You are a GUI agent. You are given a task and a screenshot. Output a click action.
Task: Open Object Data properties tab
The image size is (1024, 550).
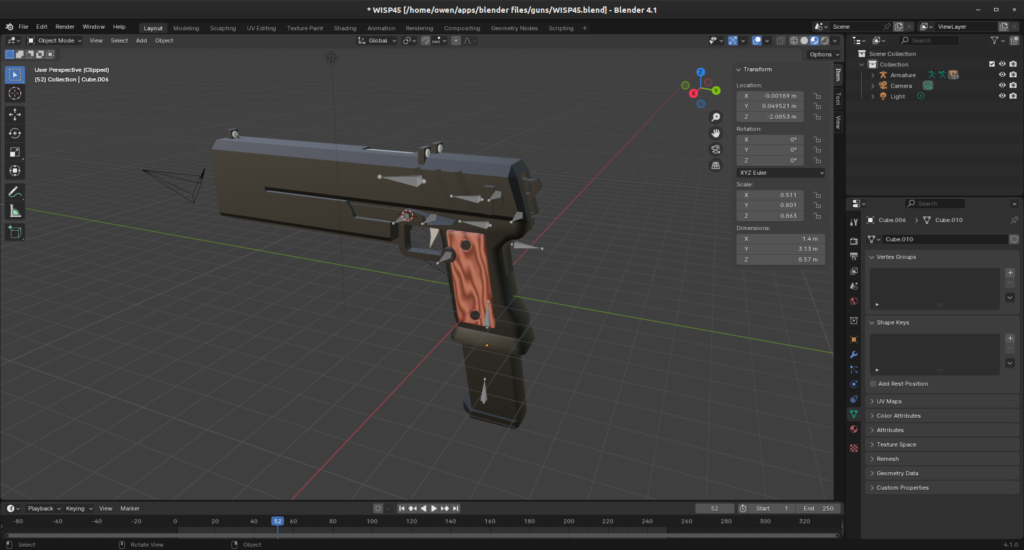point(854,414)
